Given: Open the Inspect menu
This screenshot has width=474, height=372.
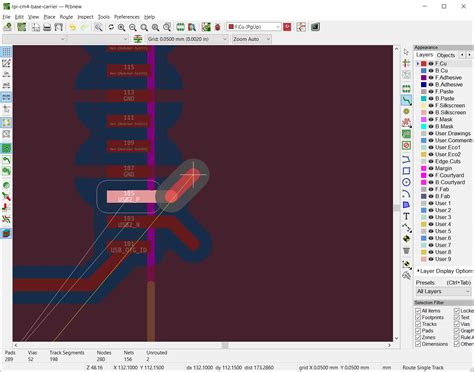Looking at the screenshot, I should click(x=85, y=17).
